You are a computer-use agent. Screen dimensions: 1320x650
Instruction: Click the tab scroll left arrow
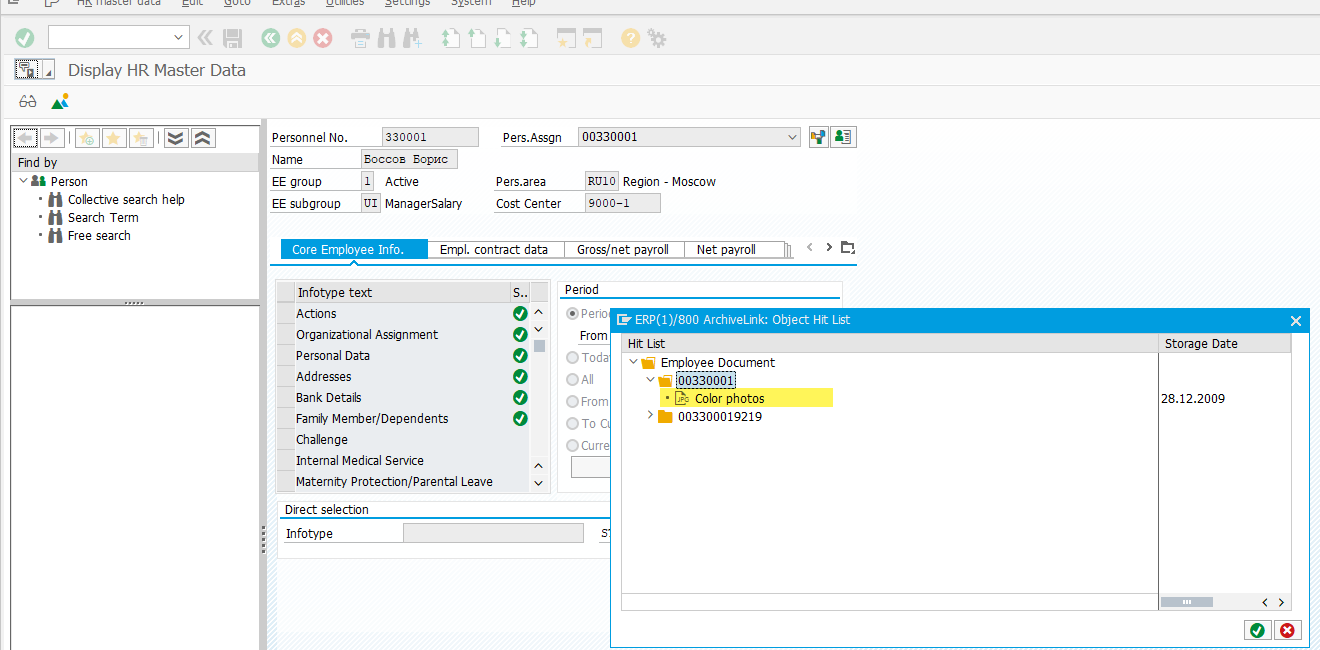pos(810,247)
